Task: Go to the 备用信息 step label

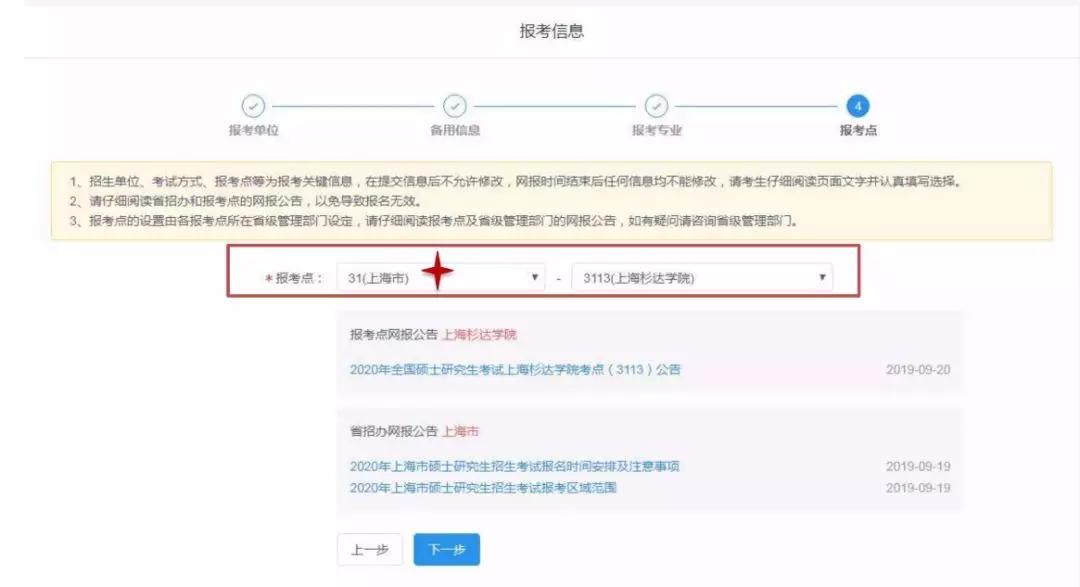Action: pos(455,131)
